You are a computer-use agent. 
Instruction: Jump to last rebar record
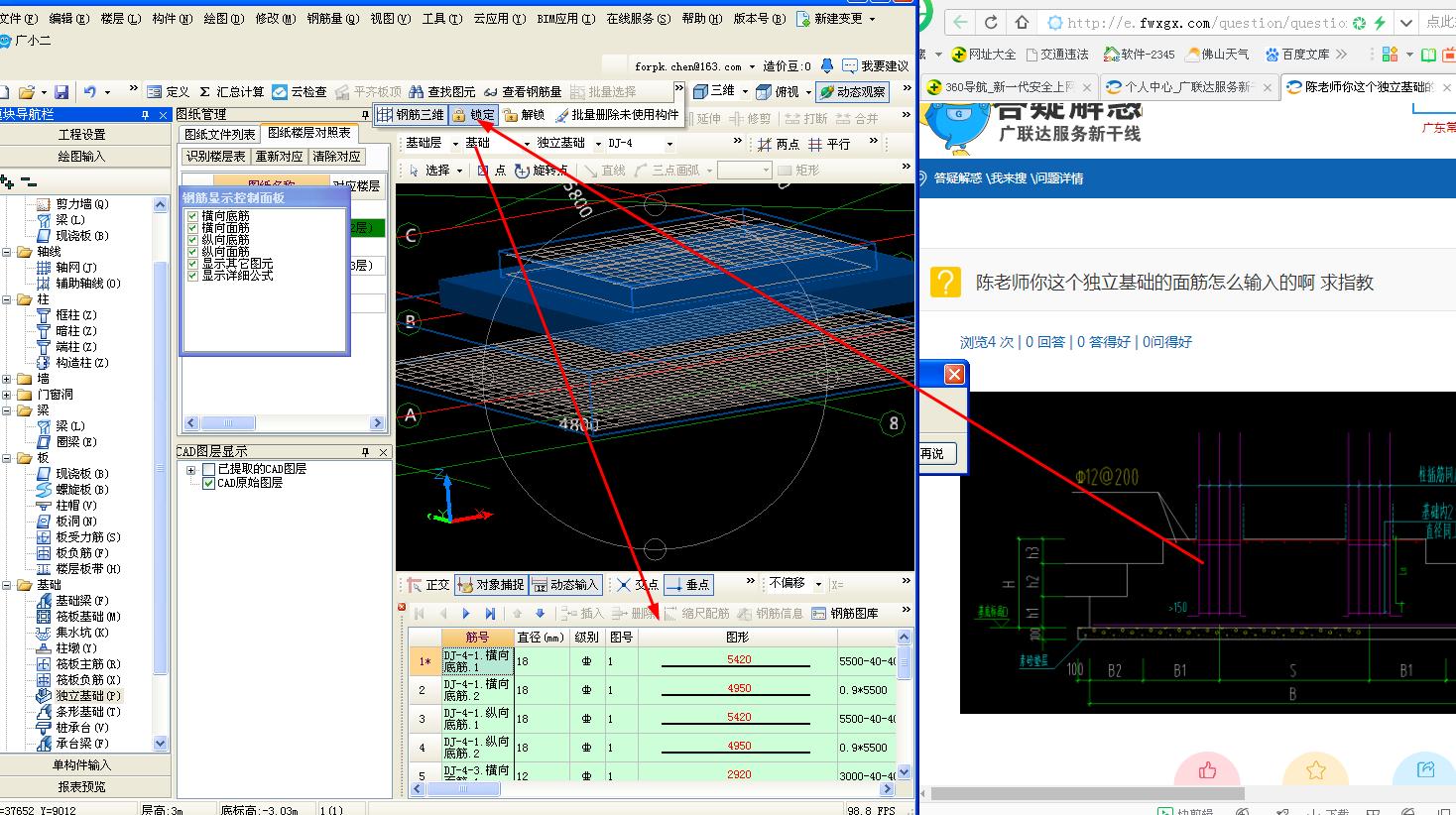point(490,614)
